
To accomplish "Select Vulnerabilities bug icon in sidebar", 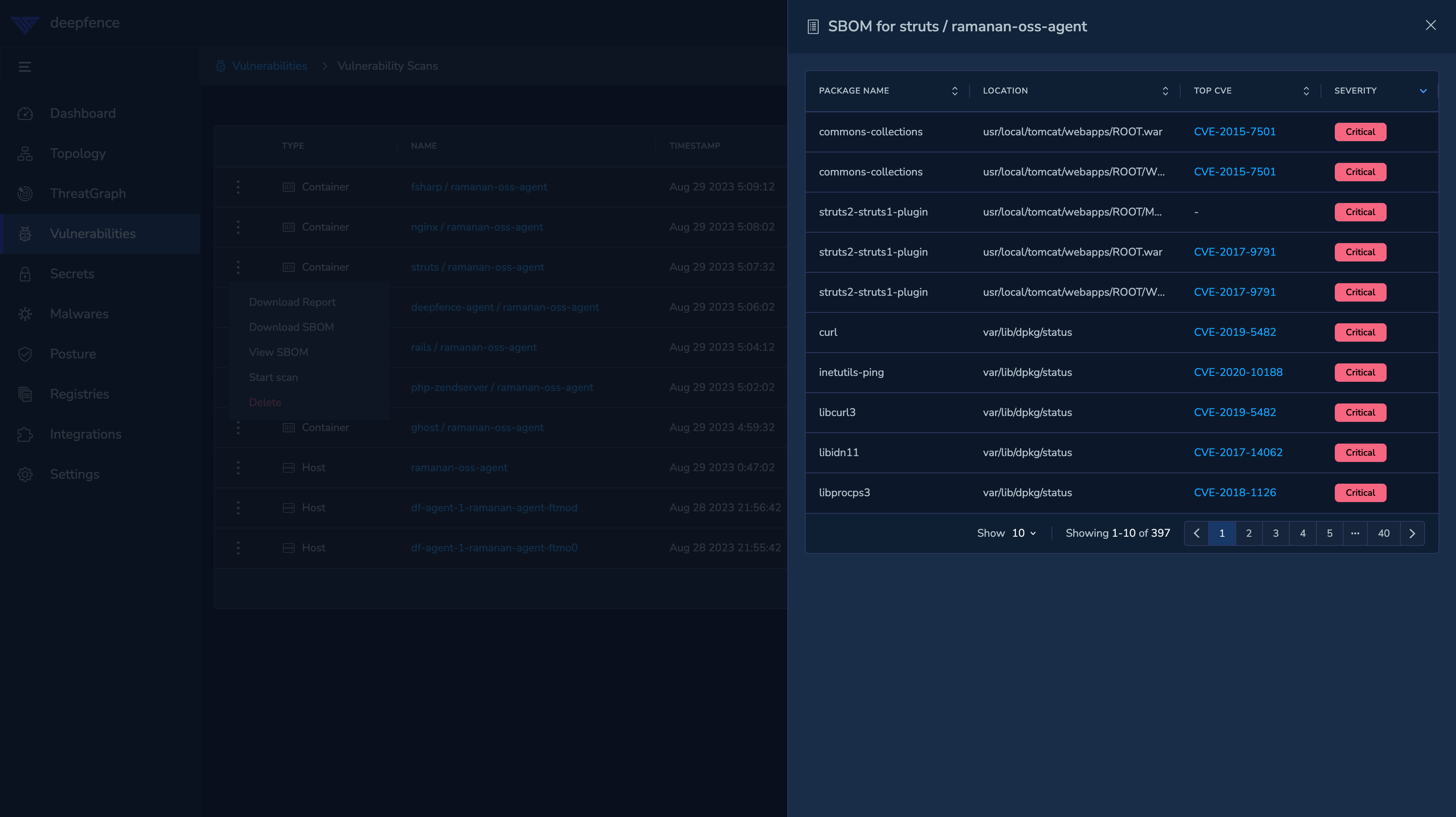I will [25, 233].
